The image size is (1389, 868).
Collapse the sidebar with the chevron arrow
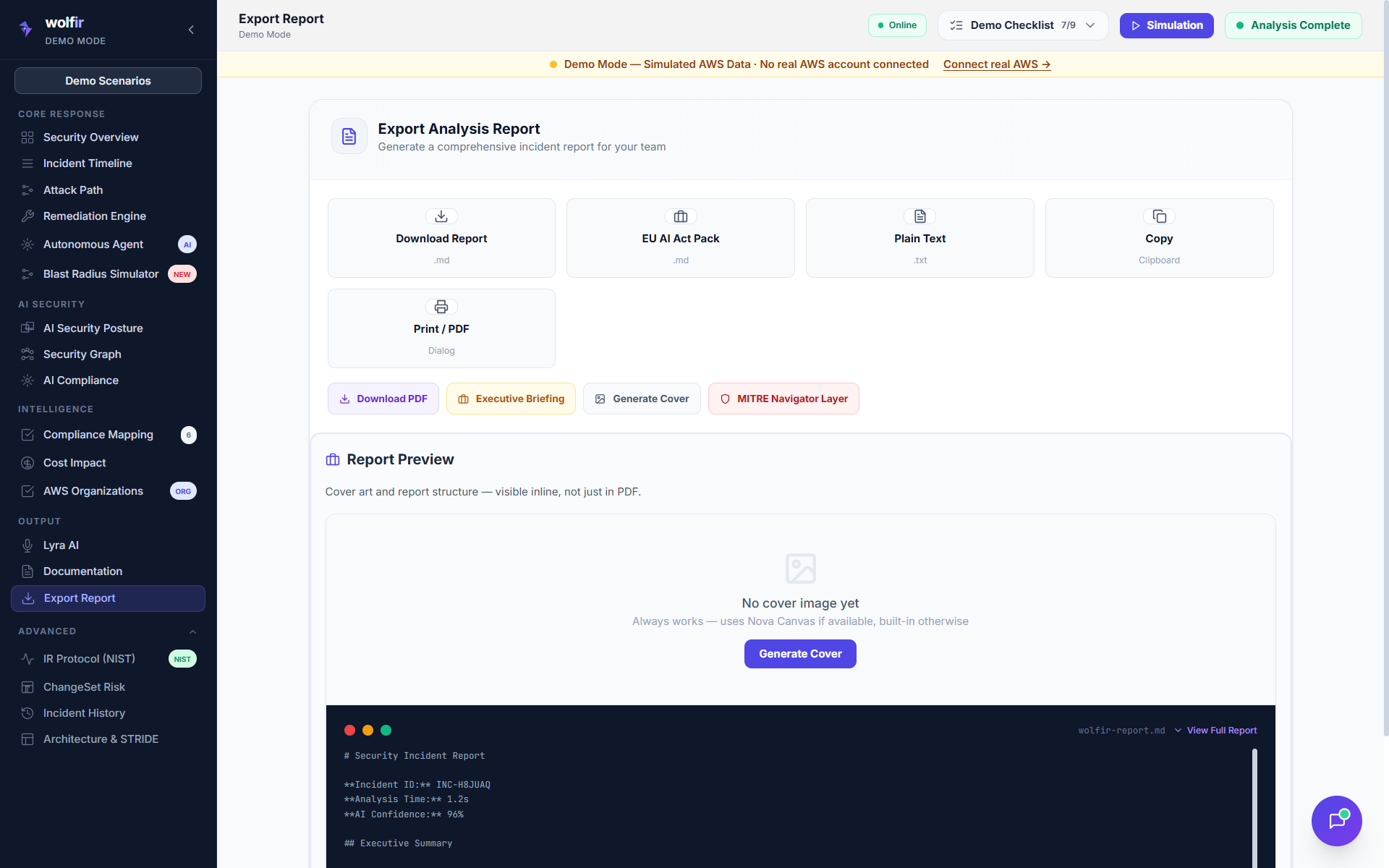(x=191, y=30)
